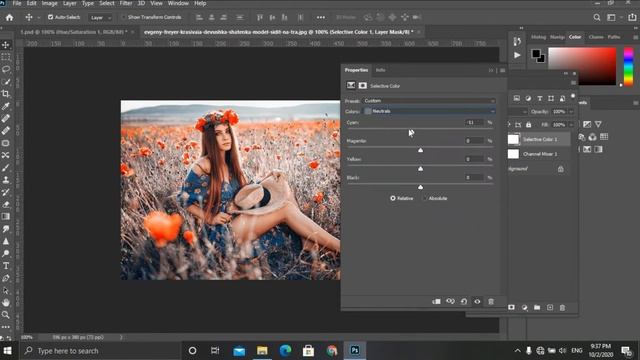Viewport: 640px width, 360px height.
Task: Create a new group folder in Layers
Action: (x=537, y=307)
